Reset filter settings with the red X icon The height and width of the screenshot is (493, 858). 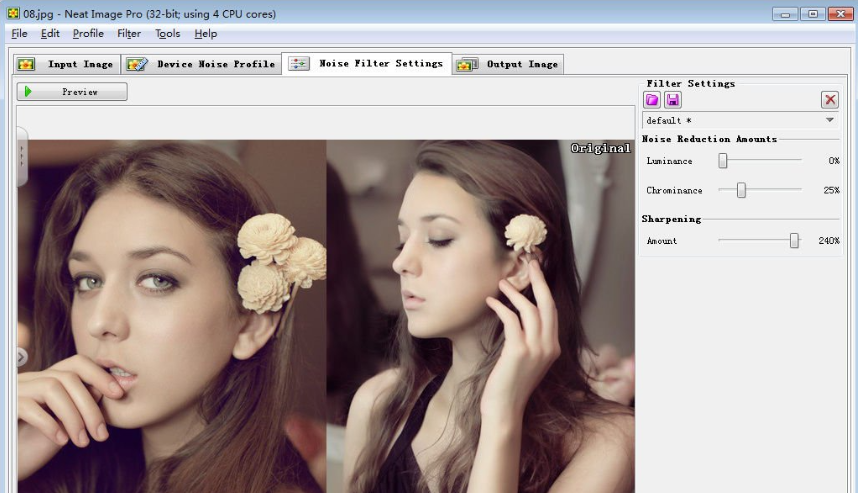[830, 100]
